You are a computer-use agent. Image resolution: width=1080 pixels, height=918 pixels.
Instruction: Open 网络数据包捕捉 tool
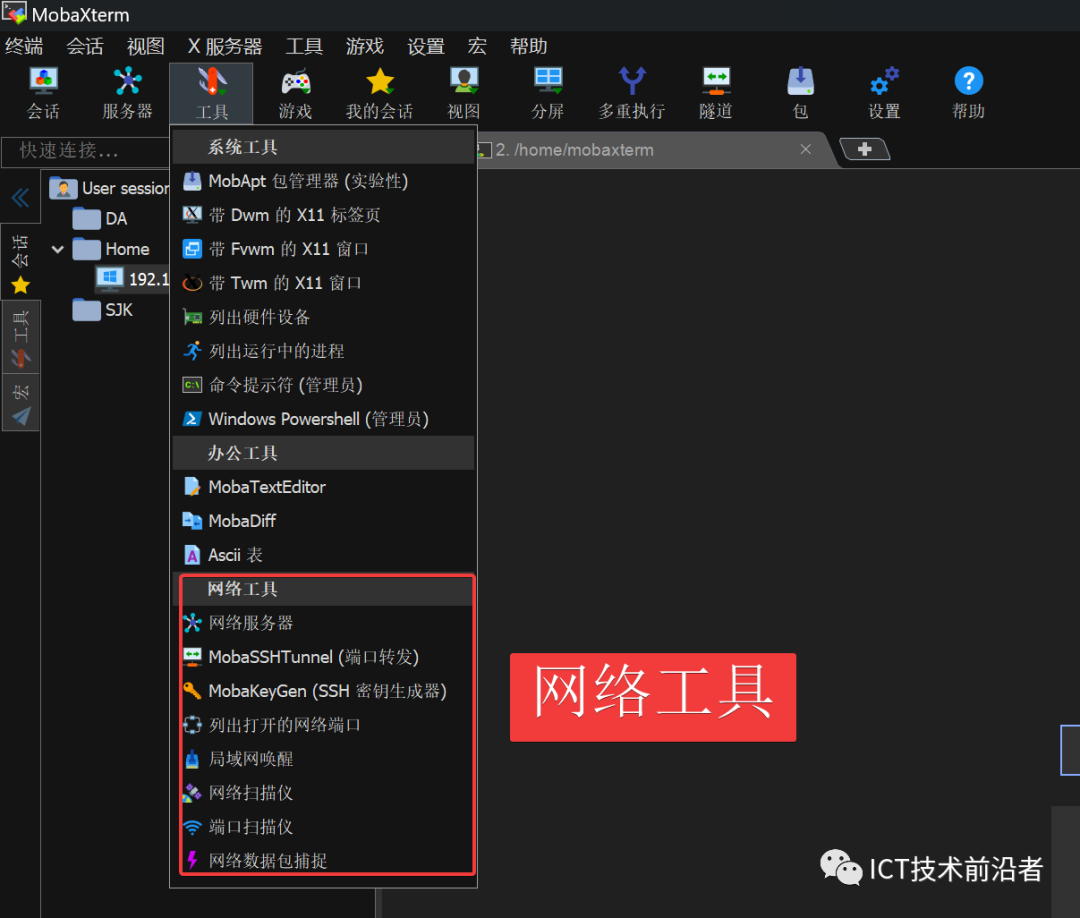click(323, 861)
